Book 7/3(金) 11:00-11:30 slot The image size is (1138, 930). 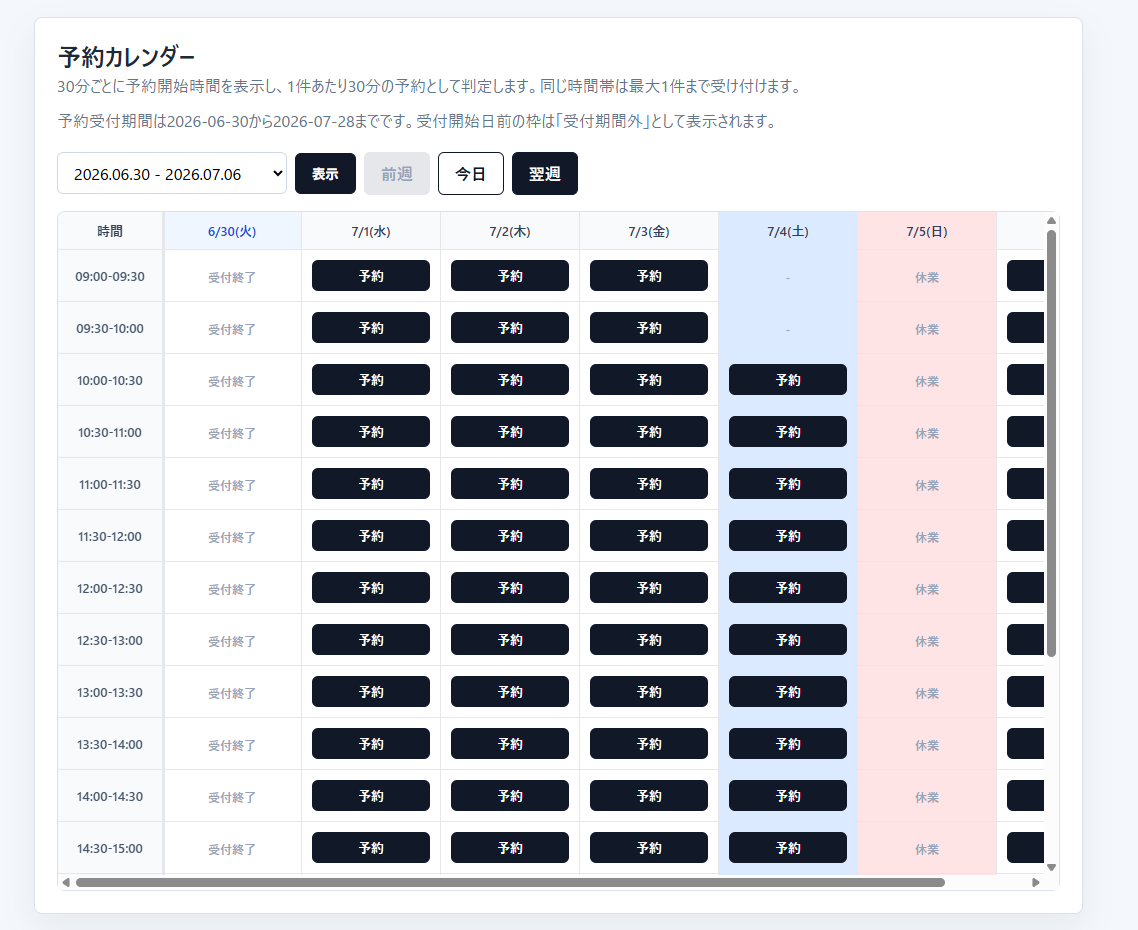pyautogui.click(x=649, y=484)
